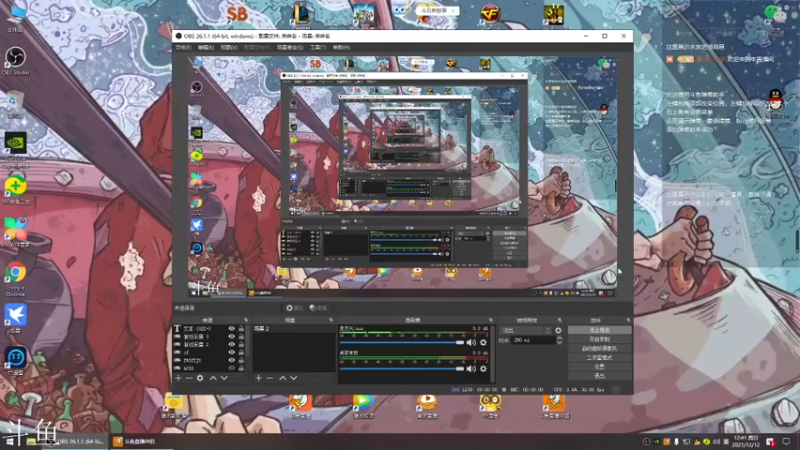Open 属性 properties button above the docks
The height and width of the screenshot is (450, 800).
294,308
